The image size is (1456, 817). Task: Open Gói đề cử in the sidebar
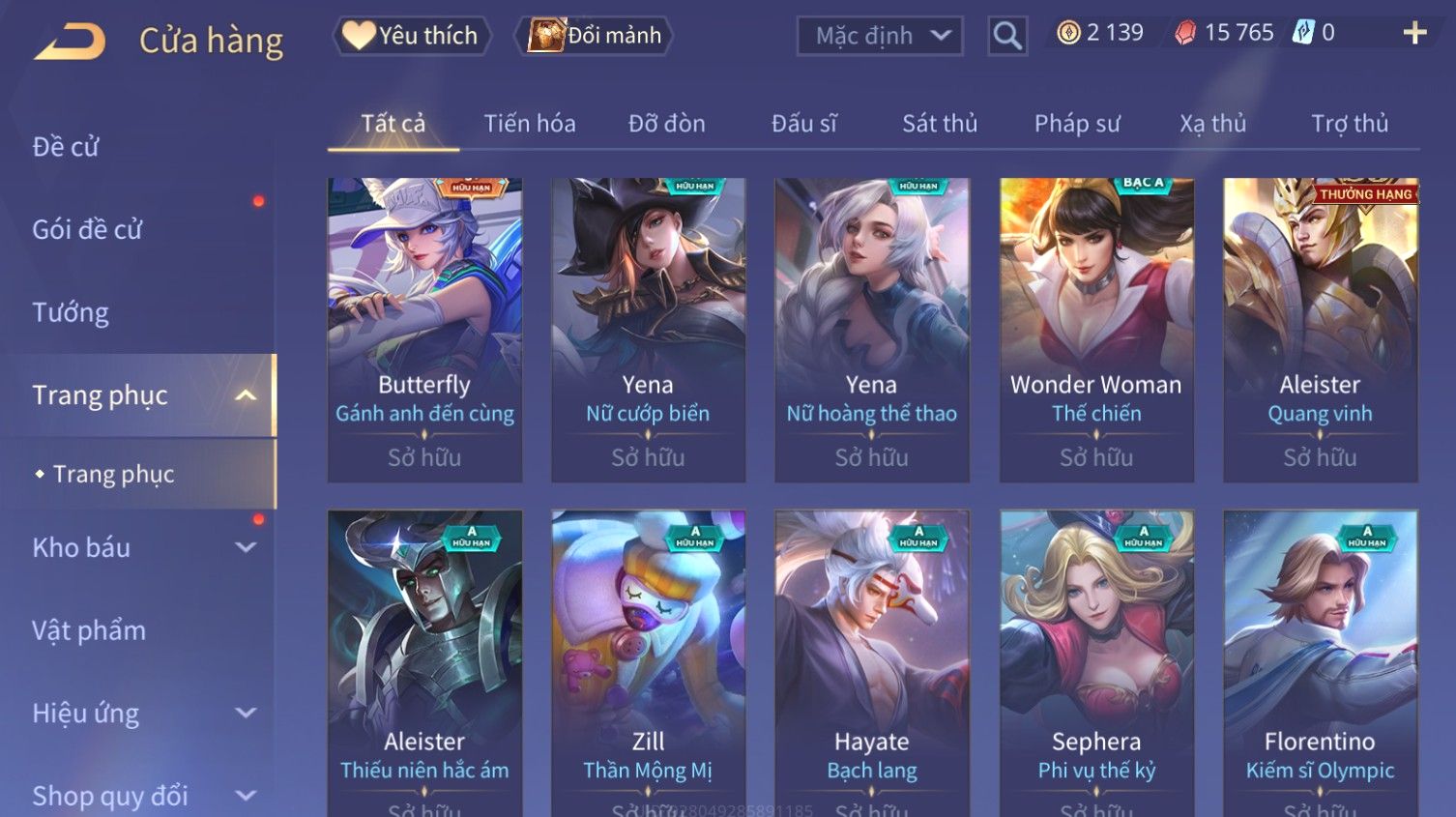coord(87,230)
